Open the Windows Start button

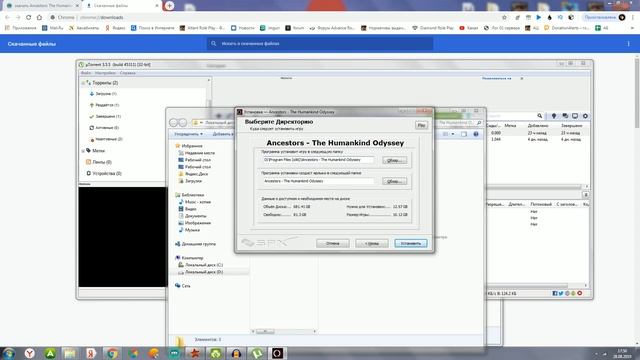click(9, 353)
